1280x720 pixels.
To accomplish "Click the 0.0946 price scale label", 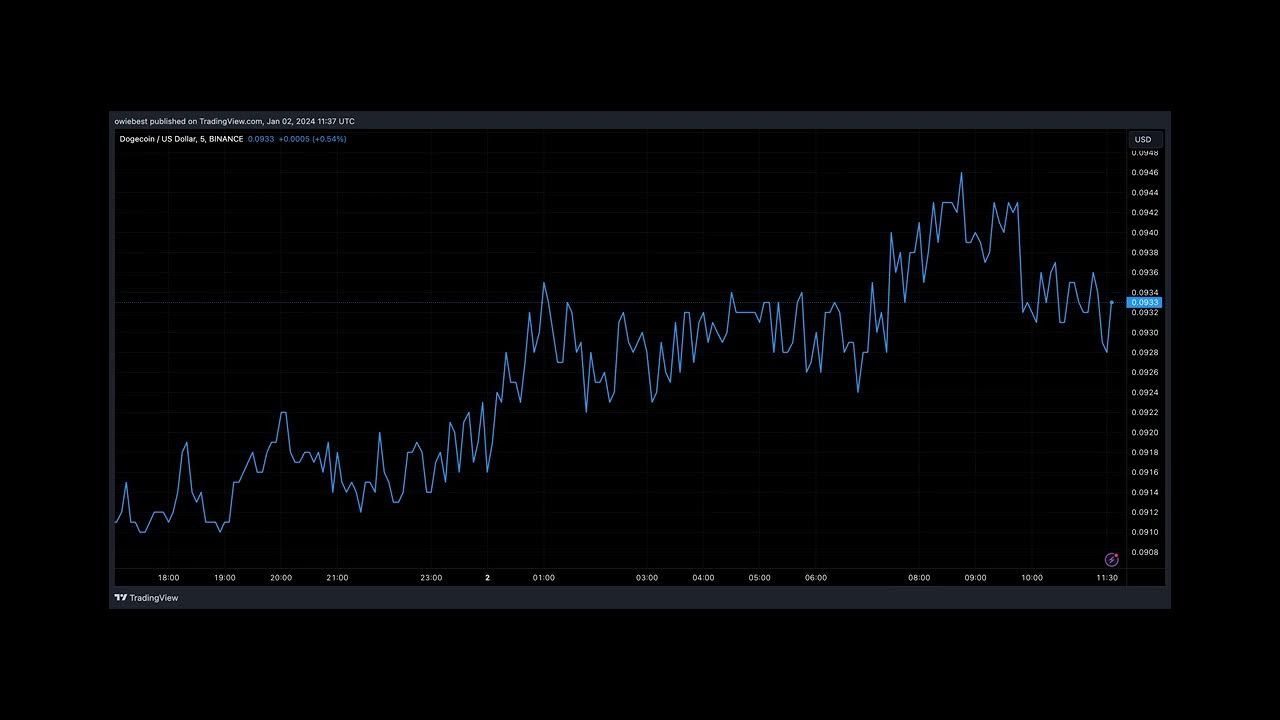I will pos(1145,172).
